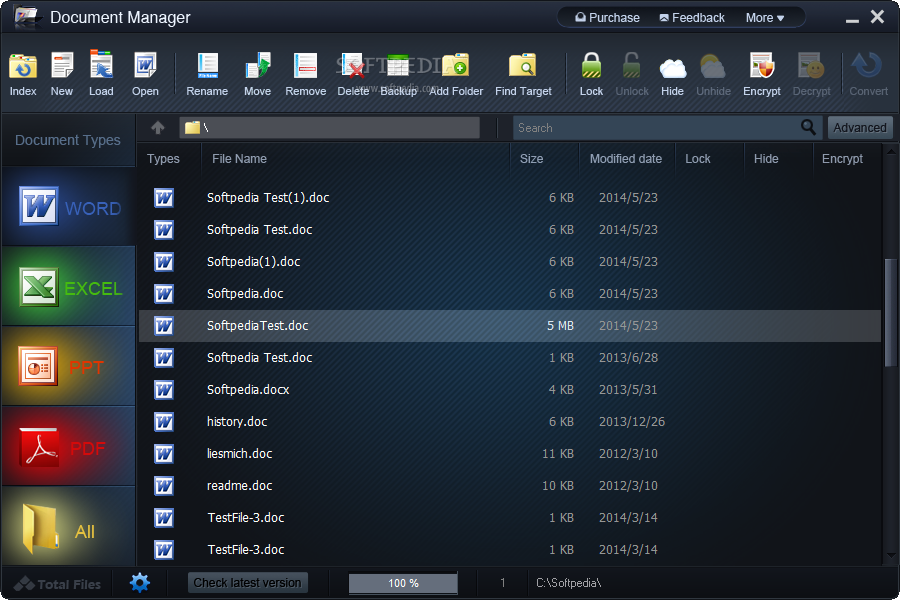Screen dimensions: 900x600
Task: Filter by WORD document type
Action: (x=68, y=207)
